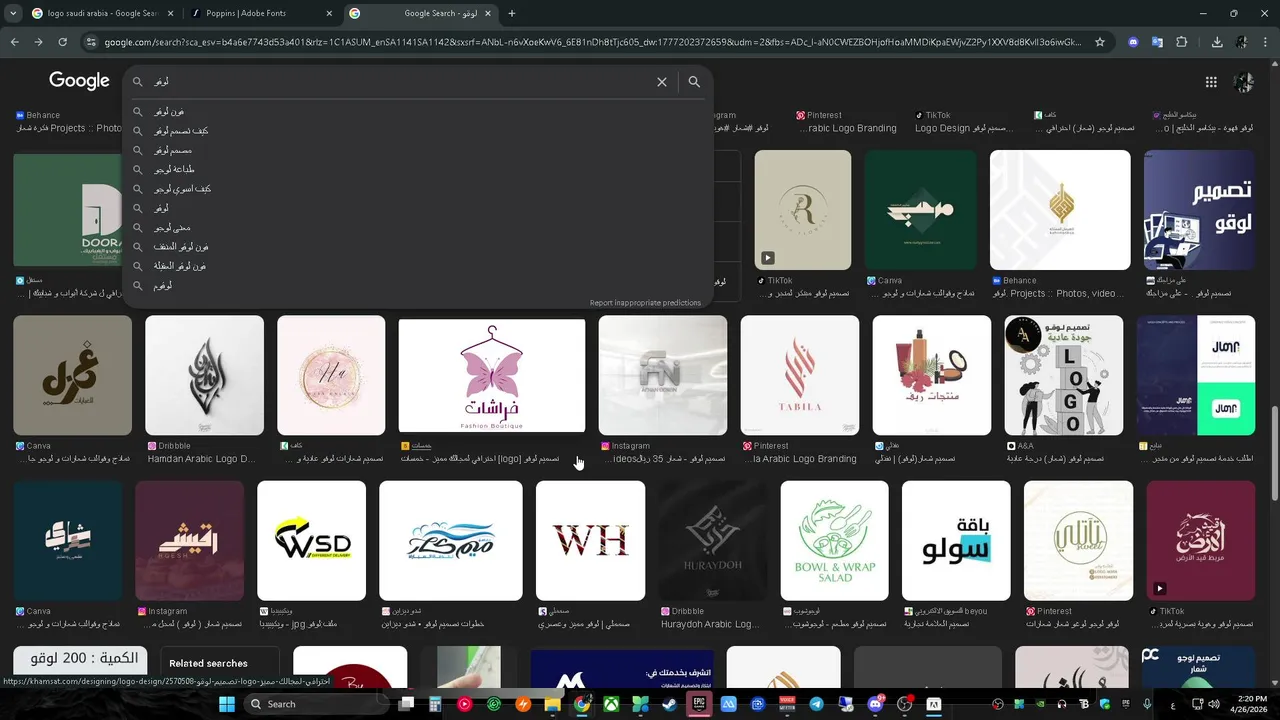Choose the fifth search suggestion in list
The width and height of the screenshot is (1280, 720).
point(418,189)
